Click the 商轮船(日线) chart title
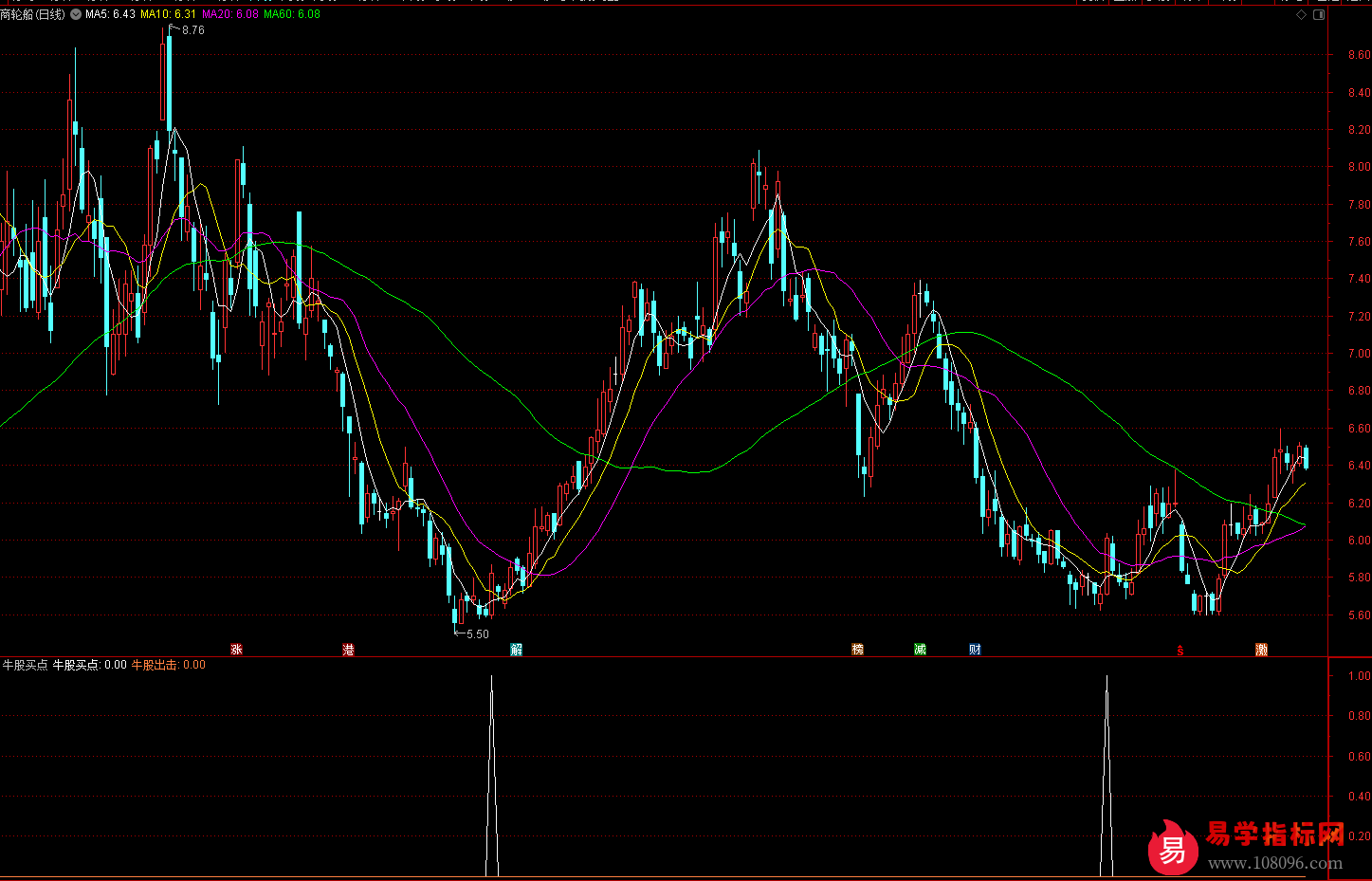 tap(33, 15)
